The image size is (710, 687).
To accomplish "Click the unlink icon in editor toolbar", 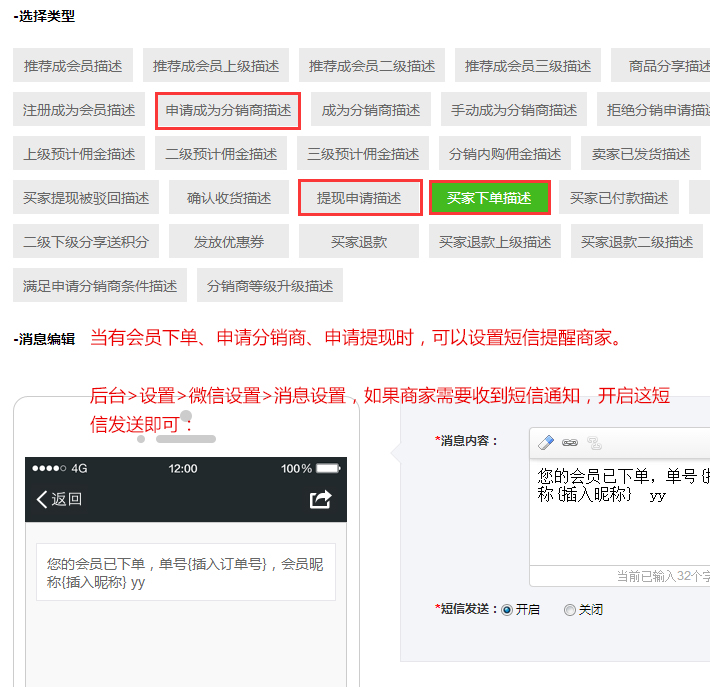I will (593, 442).
